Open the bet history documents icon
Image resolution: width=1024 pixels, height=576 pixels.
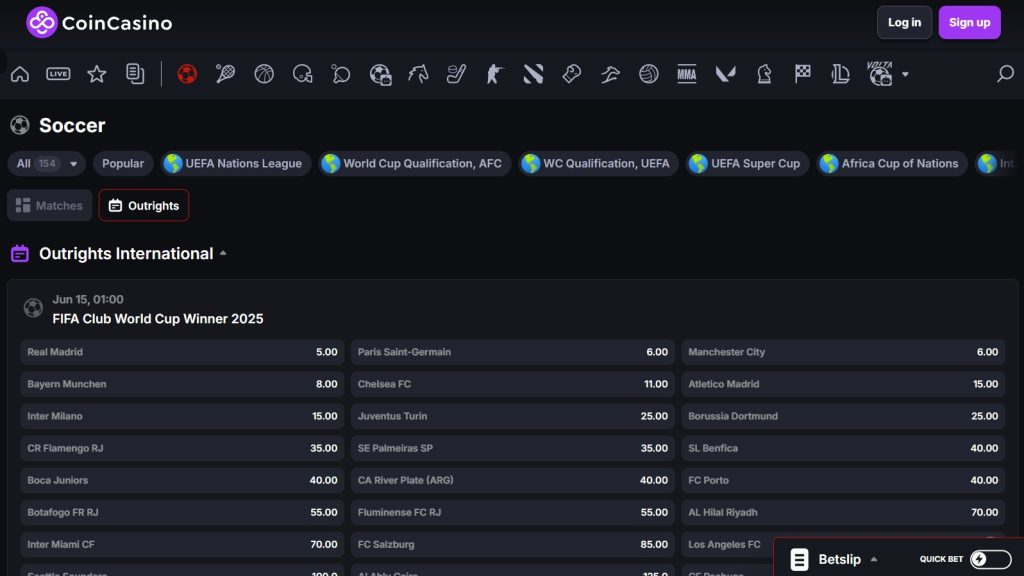(135, 74)
